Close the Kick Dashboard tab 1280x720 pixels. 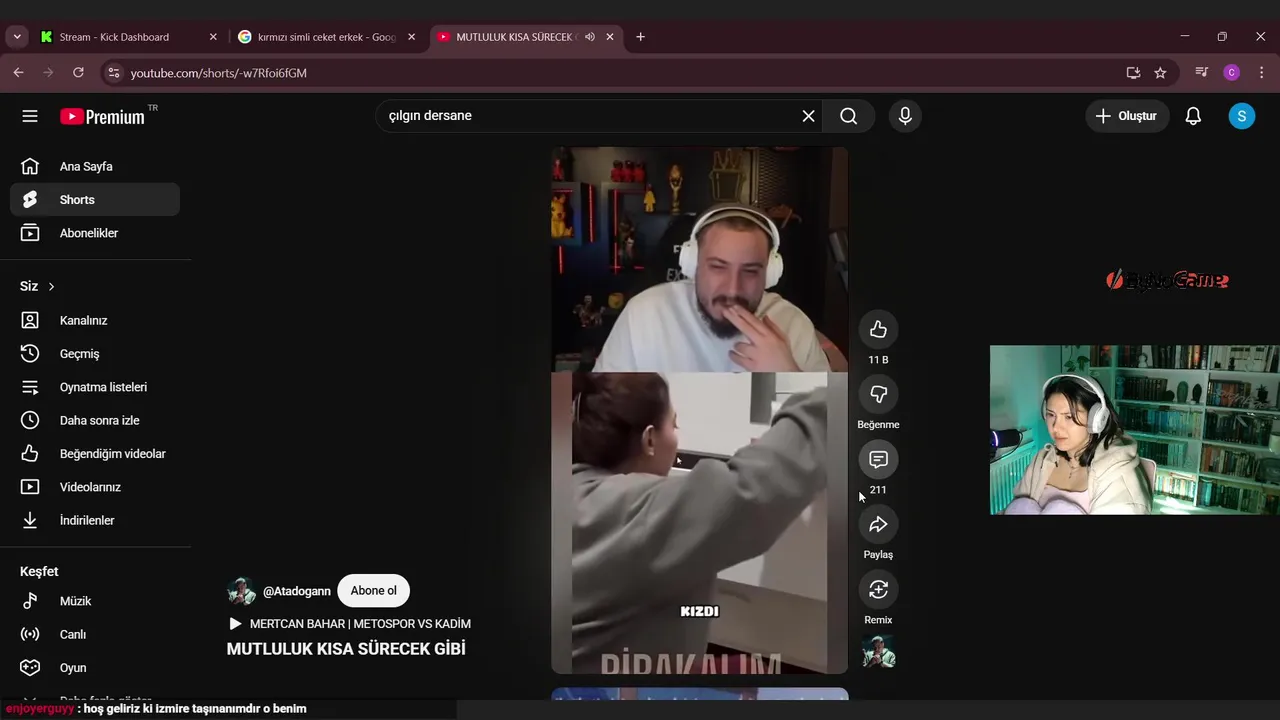[x=213, y=37]
